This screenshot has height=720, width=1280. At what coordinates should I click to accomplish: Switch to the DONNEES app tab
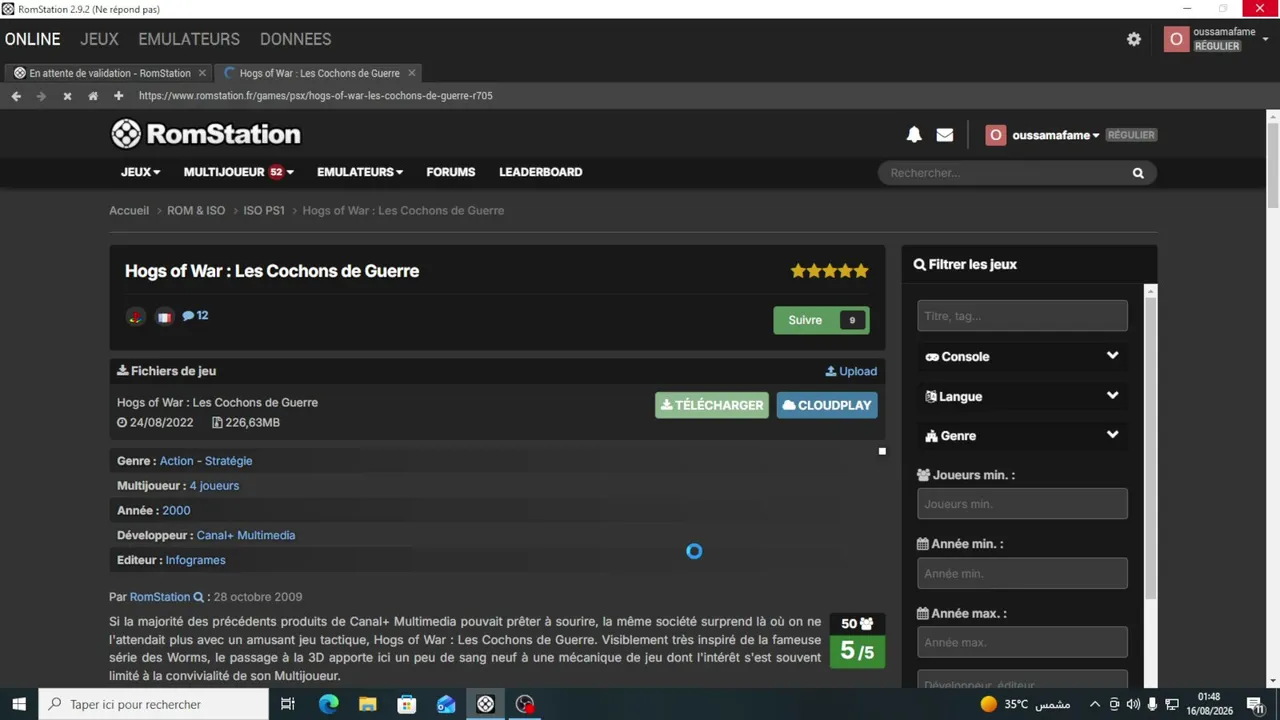(295, 39)
